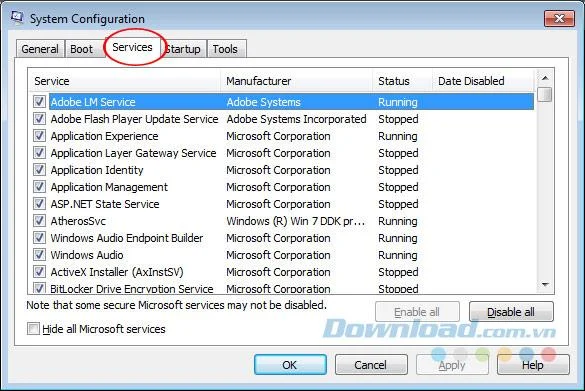The height and width of the screenshot is (391, 585).
Task: Click the Apply button
Action: coord(452,365)
